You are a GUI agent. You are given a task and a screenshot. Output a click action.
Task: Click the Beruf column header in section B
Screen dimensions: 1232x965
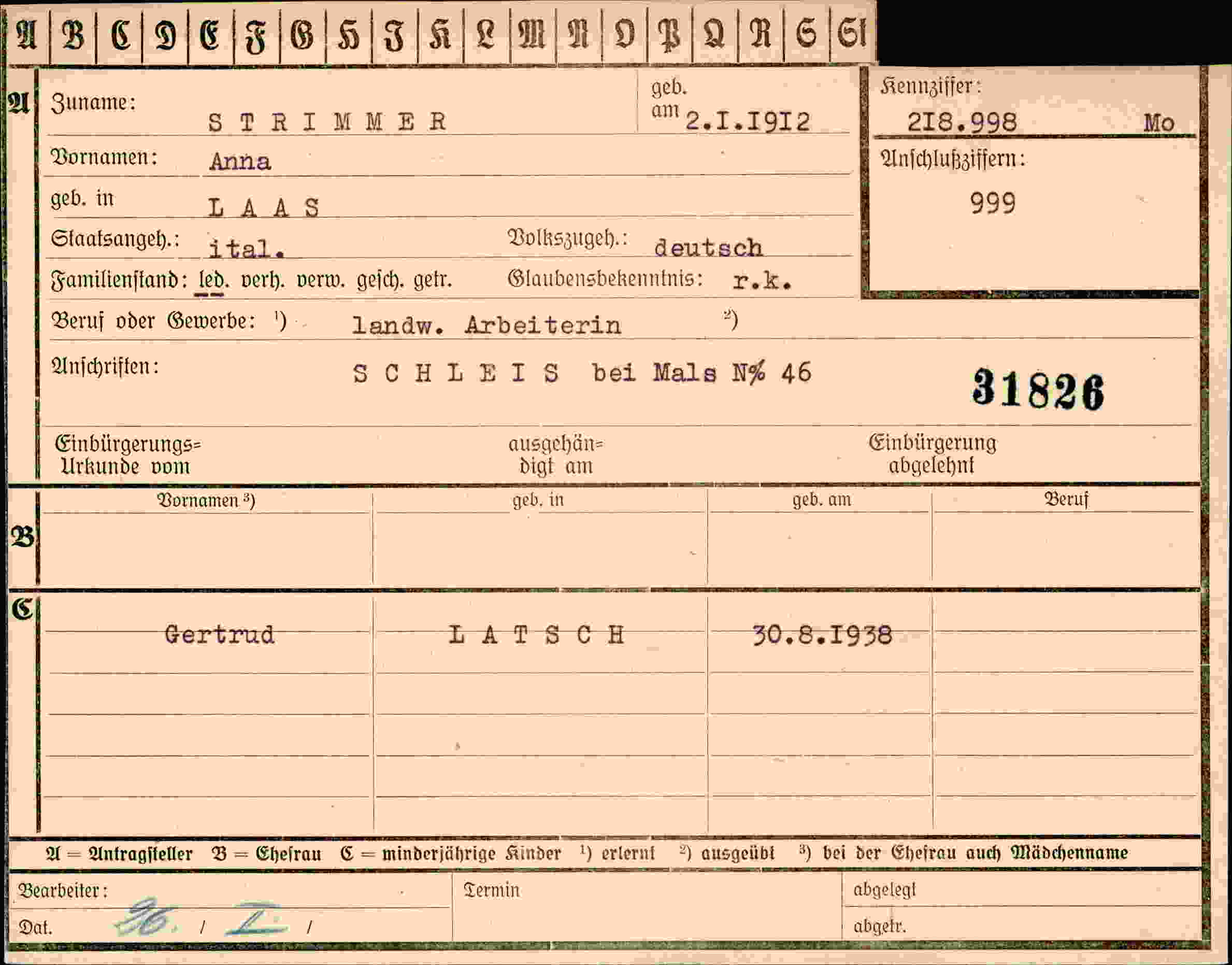coord(1066,500)
